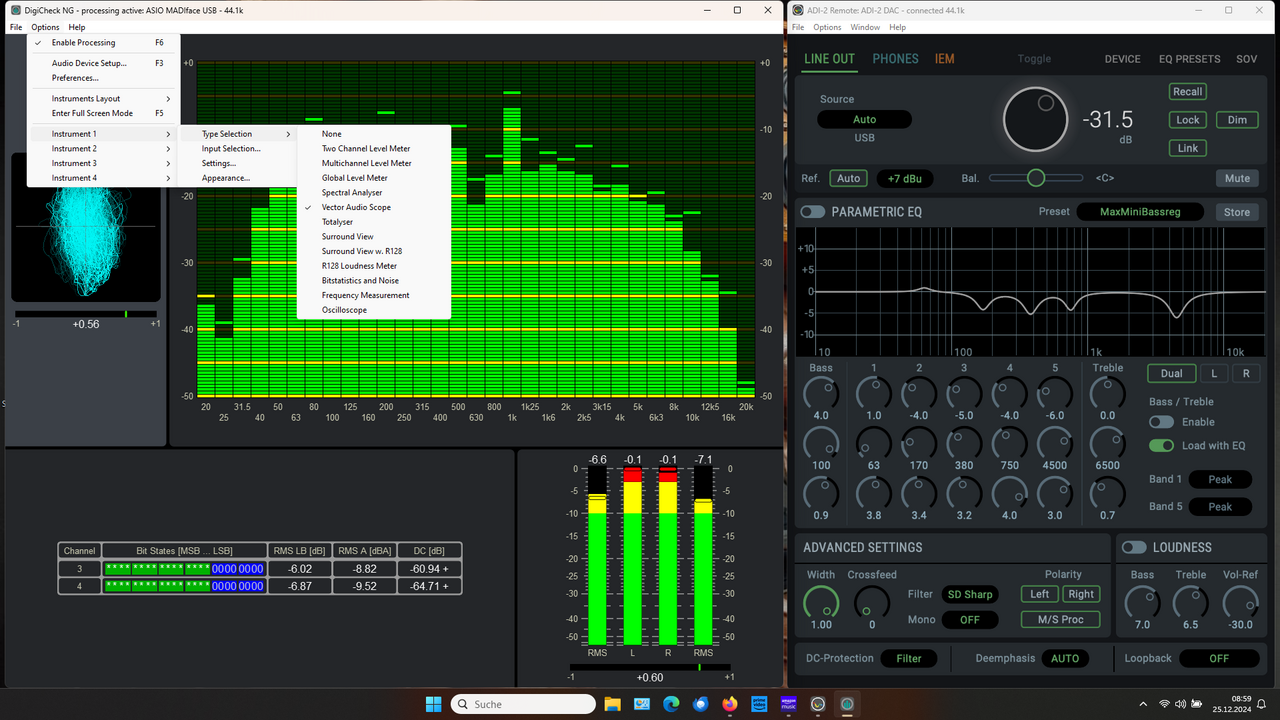Open Amazon Music from the taskbar
This screenshot has height=720, width=1280.
788,704
